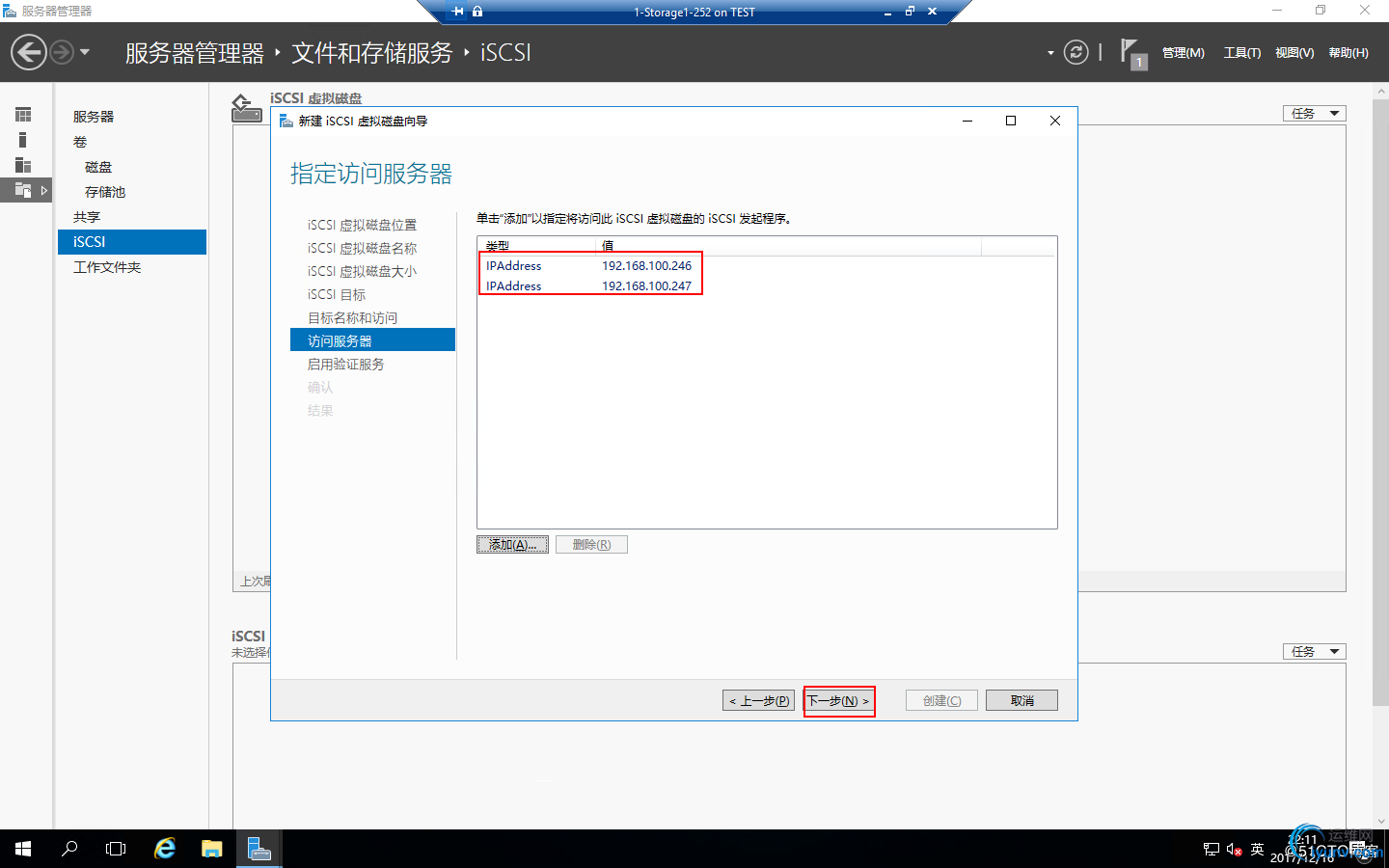Open the 管理(M) menu
This screenshot has height=868, width=1389.
[x=1183, y=53]
